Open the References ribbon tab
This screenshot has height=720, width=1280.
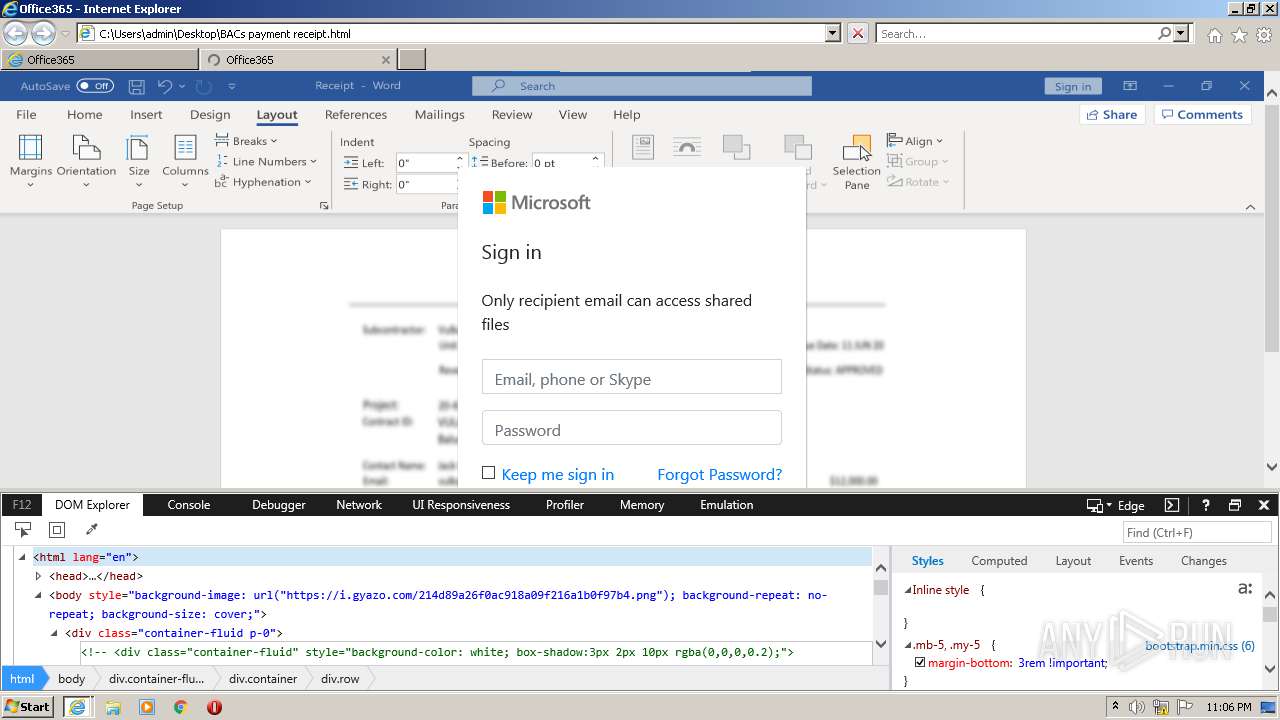[x=356, y=115]
